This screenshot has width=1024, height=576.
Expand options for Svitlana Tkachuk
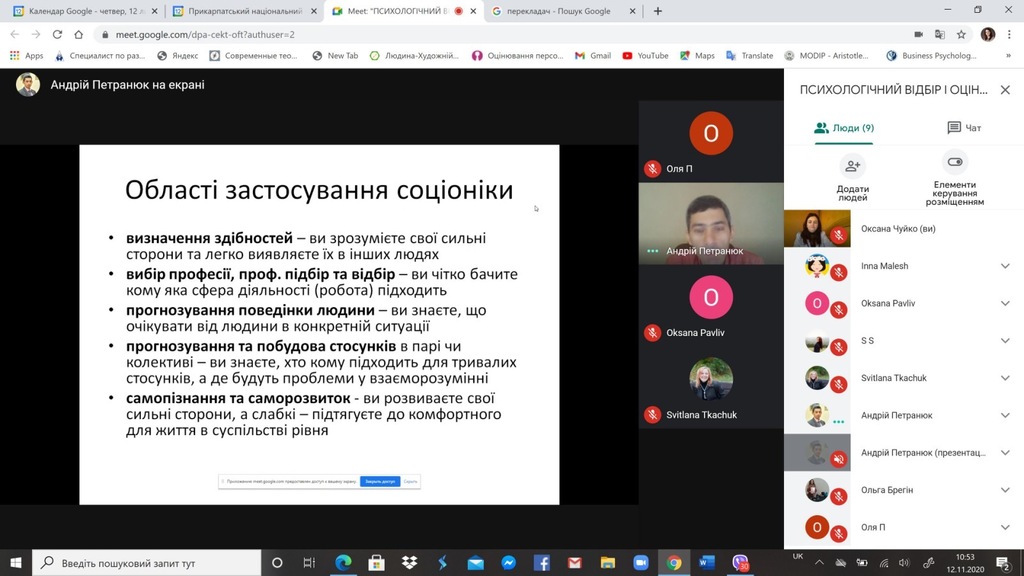pos(1005,377)
